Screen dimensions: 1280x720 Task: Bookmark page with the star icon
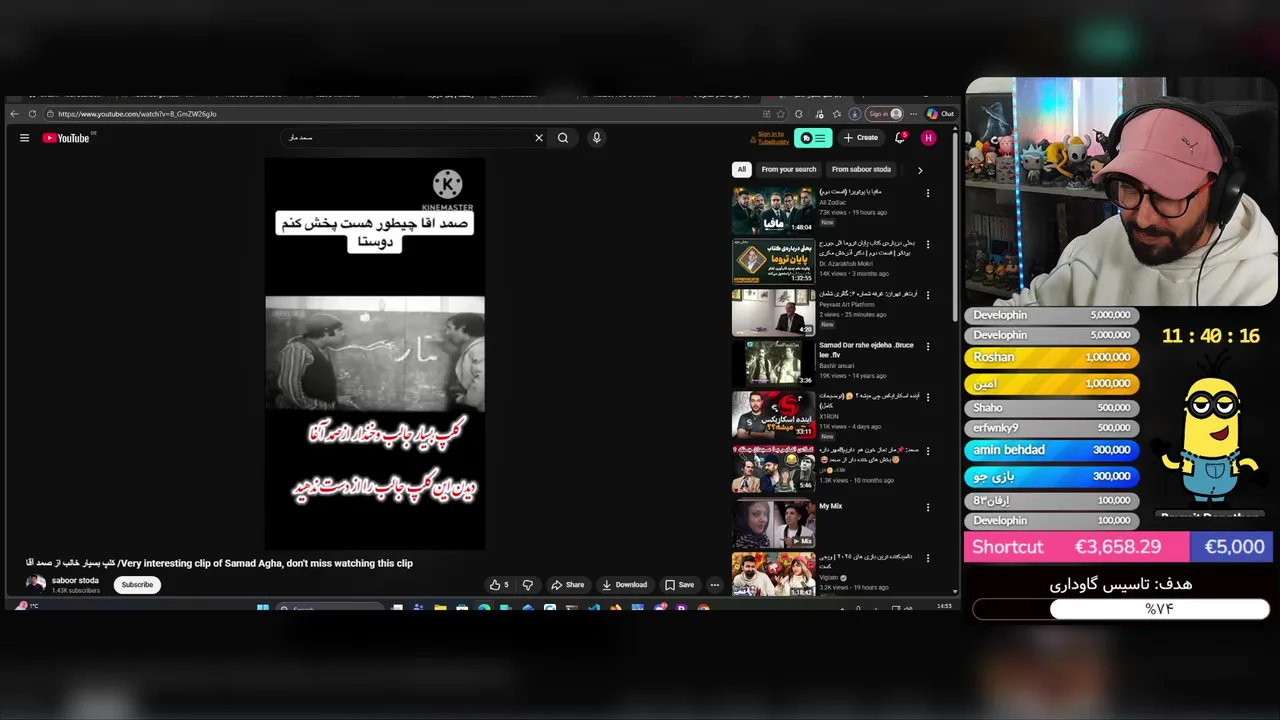781,114
